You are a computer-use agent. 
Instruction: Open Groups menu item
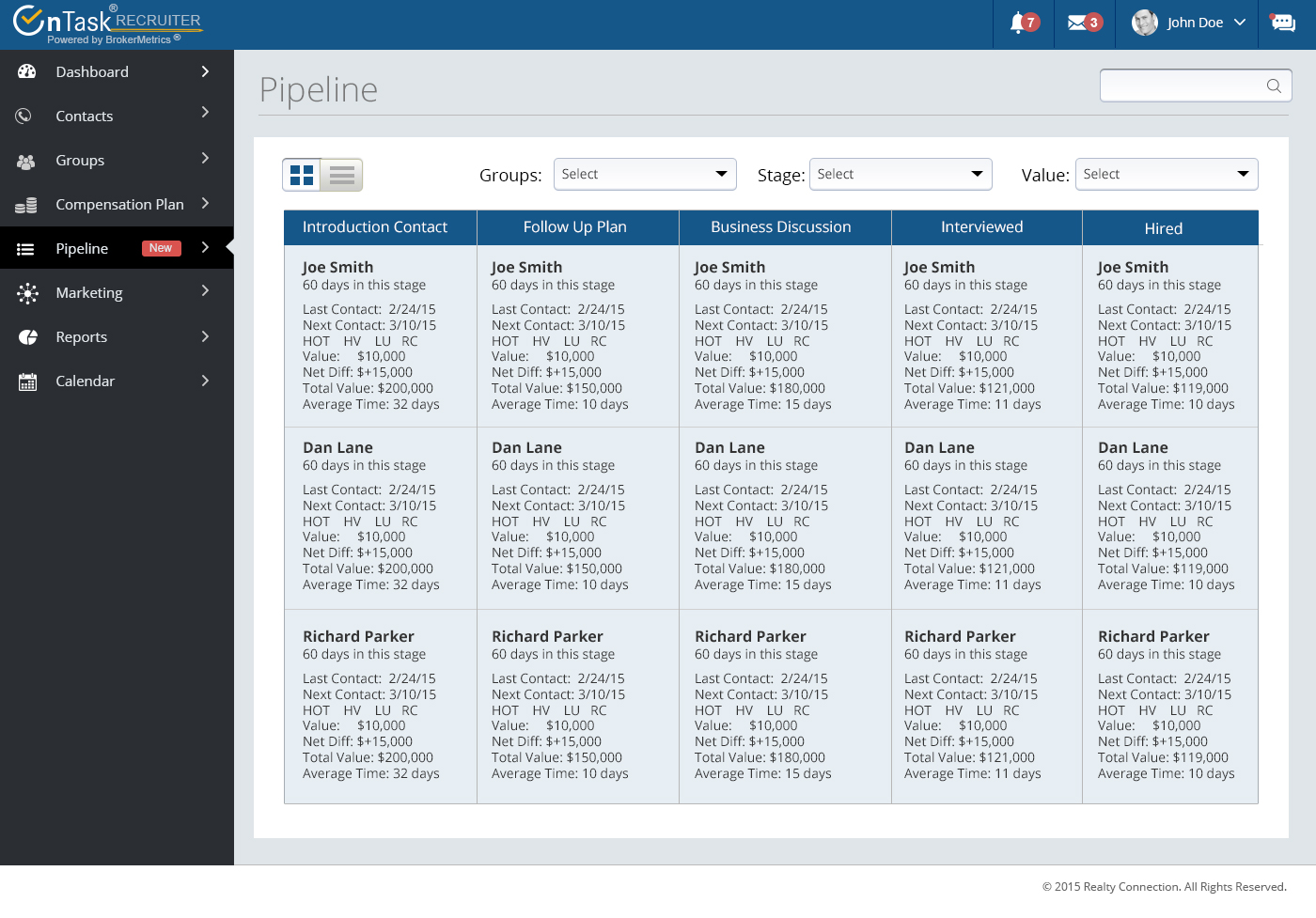pyautogui.click(x=117, y=160)
